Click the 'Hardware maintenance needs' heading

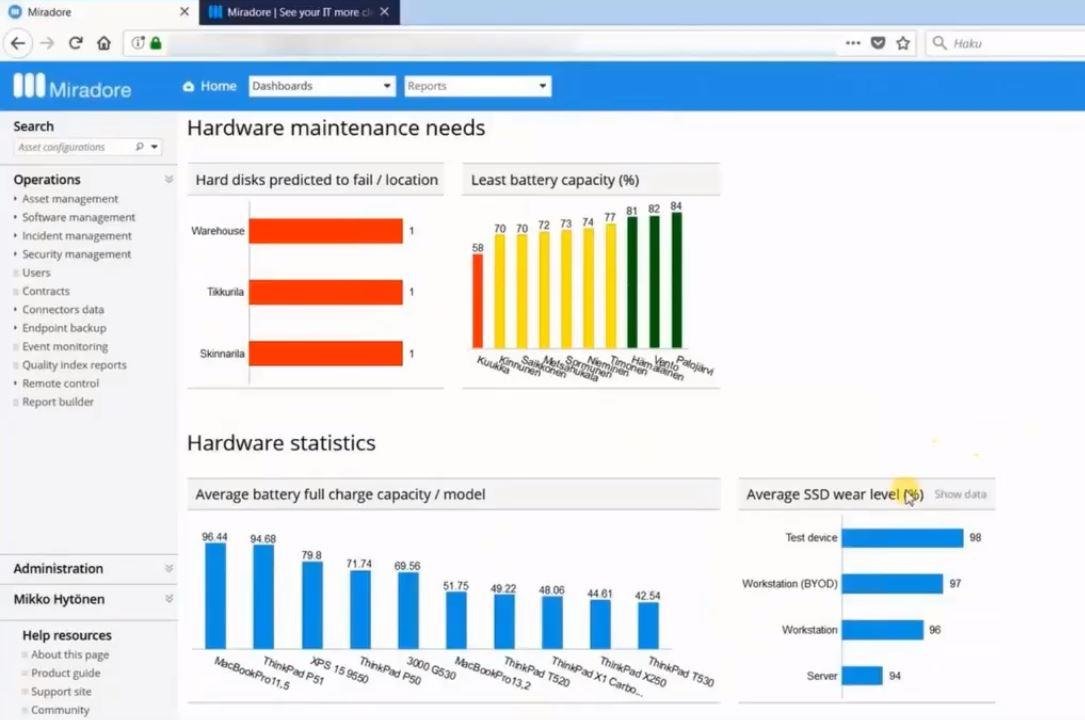pos(336,128)
